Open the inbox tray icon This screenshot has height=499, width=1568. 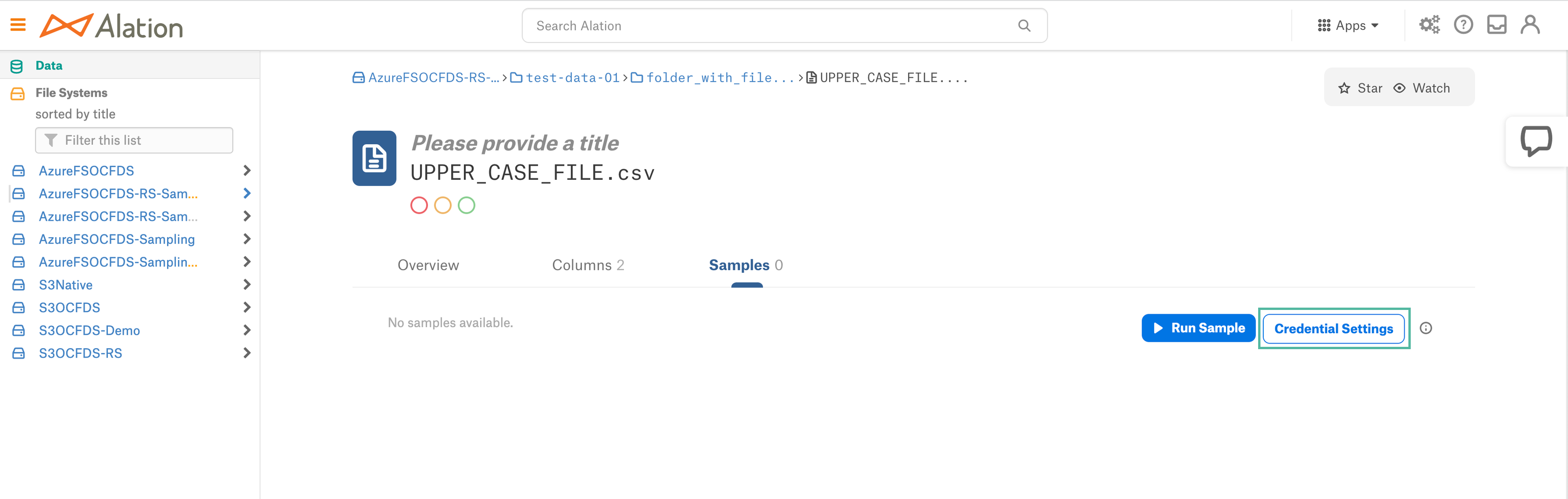(1497, 25)
